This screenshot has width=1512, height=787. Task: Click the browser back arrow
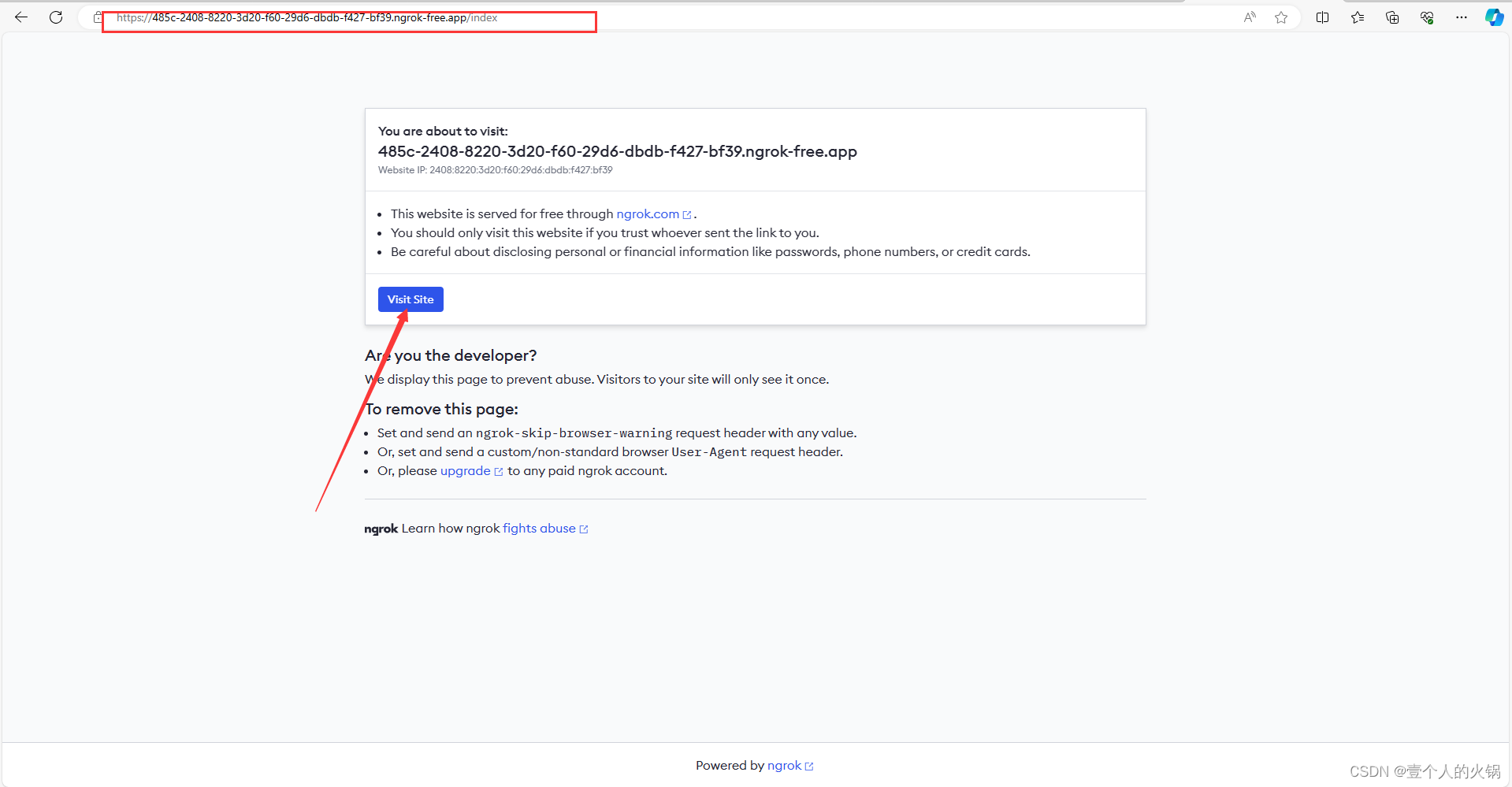[21, 17]
